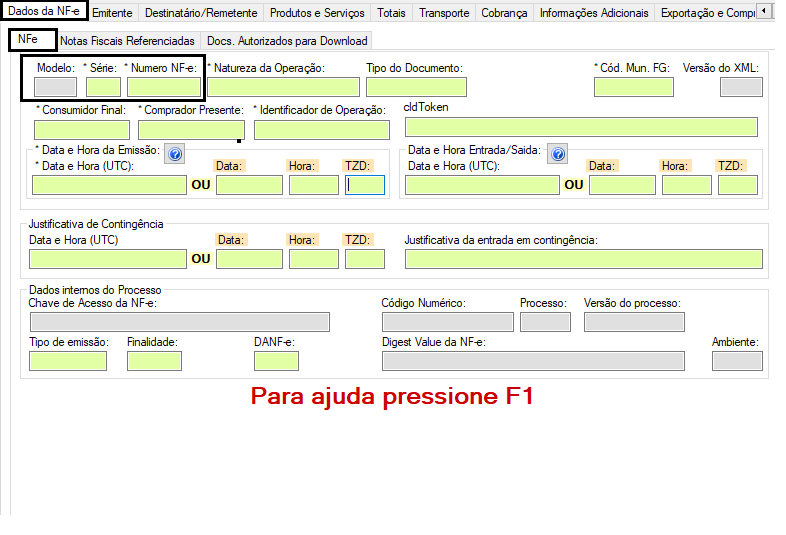
Task: Click Contingência Data e Hora (UTC) field
Action: pyautogui.click(x=108, y=259)
